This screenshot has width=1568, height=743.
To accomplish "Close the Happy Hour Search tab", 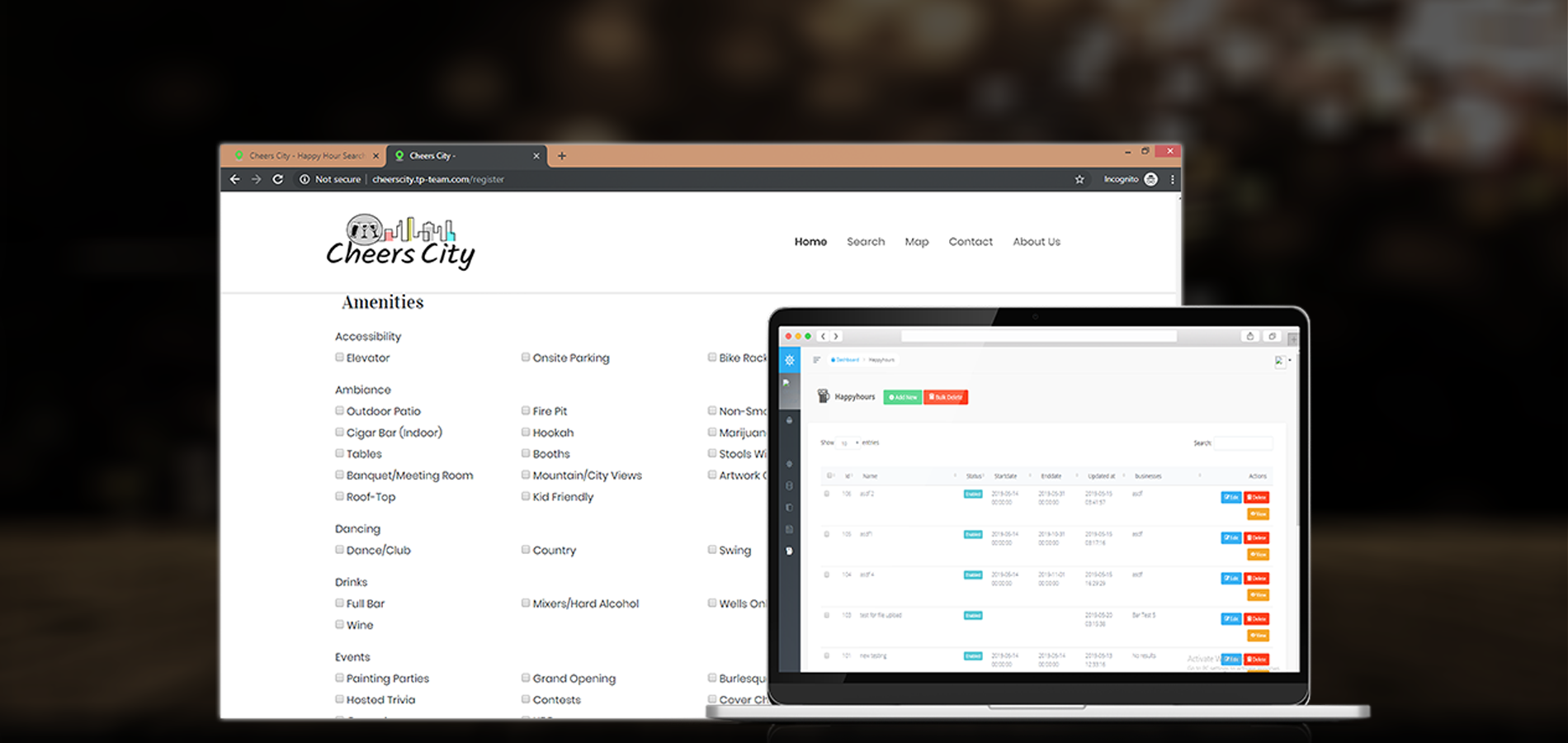I will 376,155.
